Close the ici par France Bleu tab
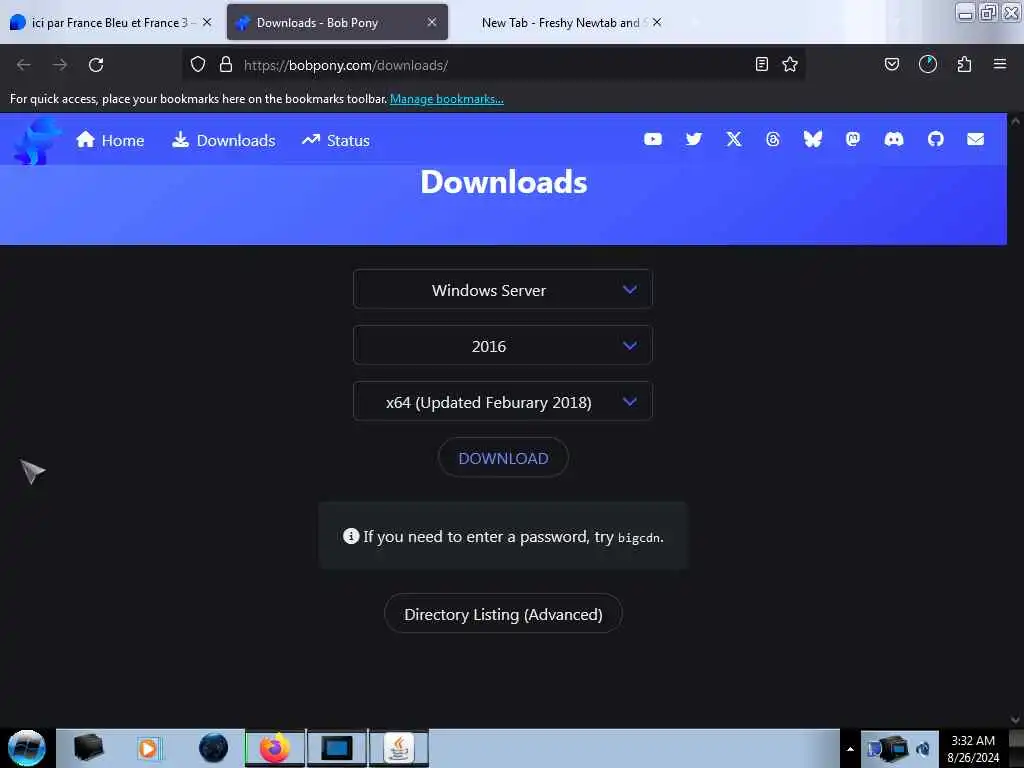The height and width of the screenshot is (768, 1024). pos(207,22)
